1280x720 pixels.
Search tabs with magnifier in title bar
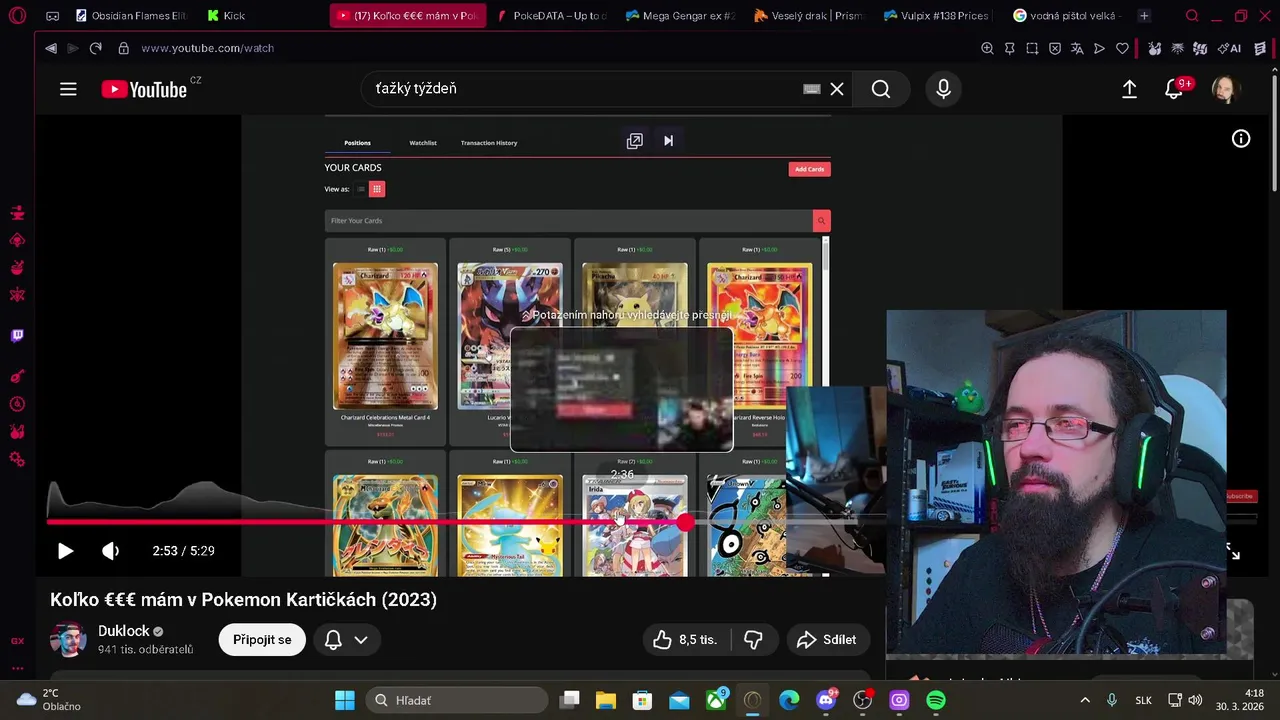tap(1192, 16)
